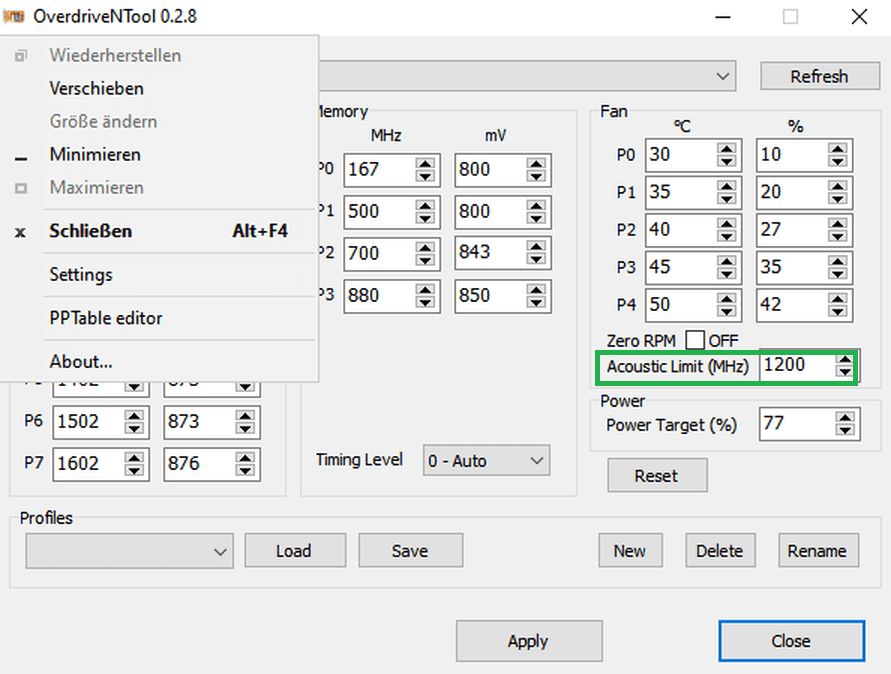The width and height of the screenshot is (891, 674).
Task: Increase Memory P2 mV with up arrow
Action: [536, 246]
